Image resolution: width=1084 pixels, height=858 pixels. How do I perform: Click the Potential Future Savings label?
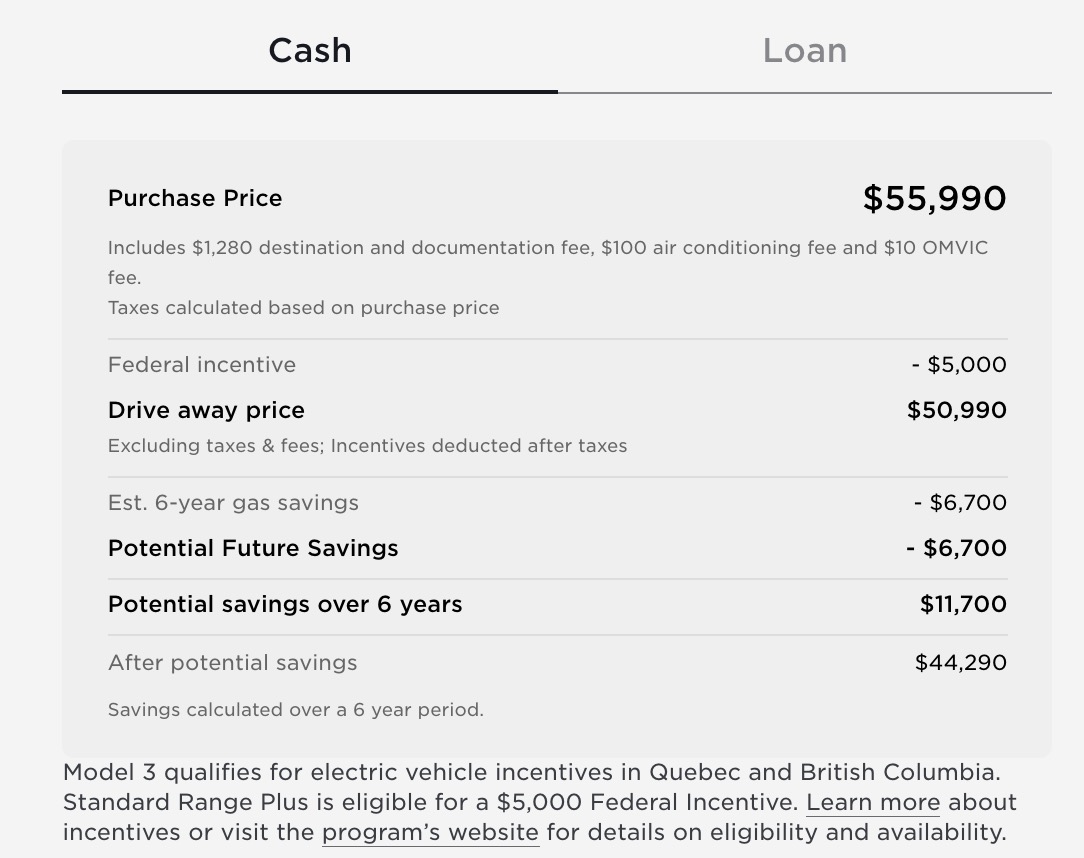coord(253,548)
